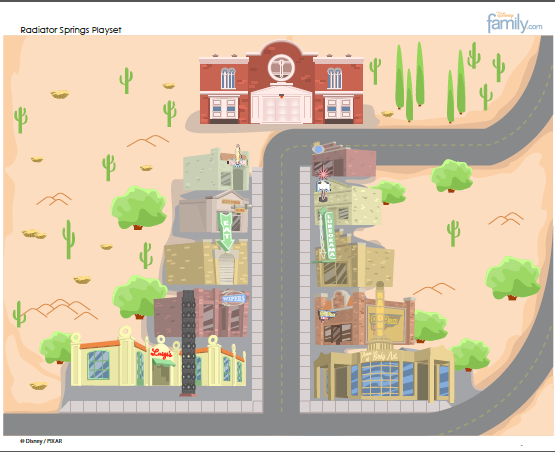Select the red brick courthouse building
This screenshot has height=452, width=555.
[281, 83]
